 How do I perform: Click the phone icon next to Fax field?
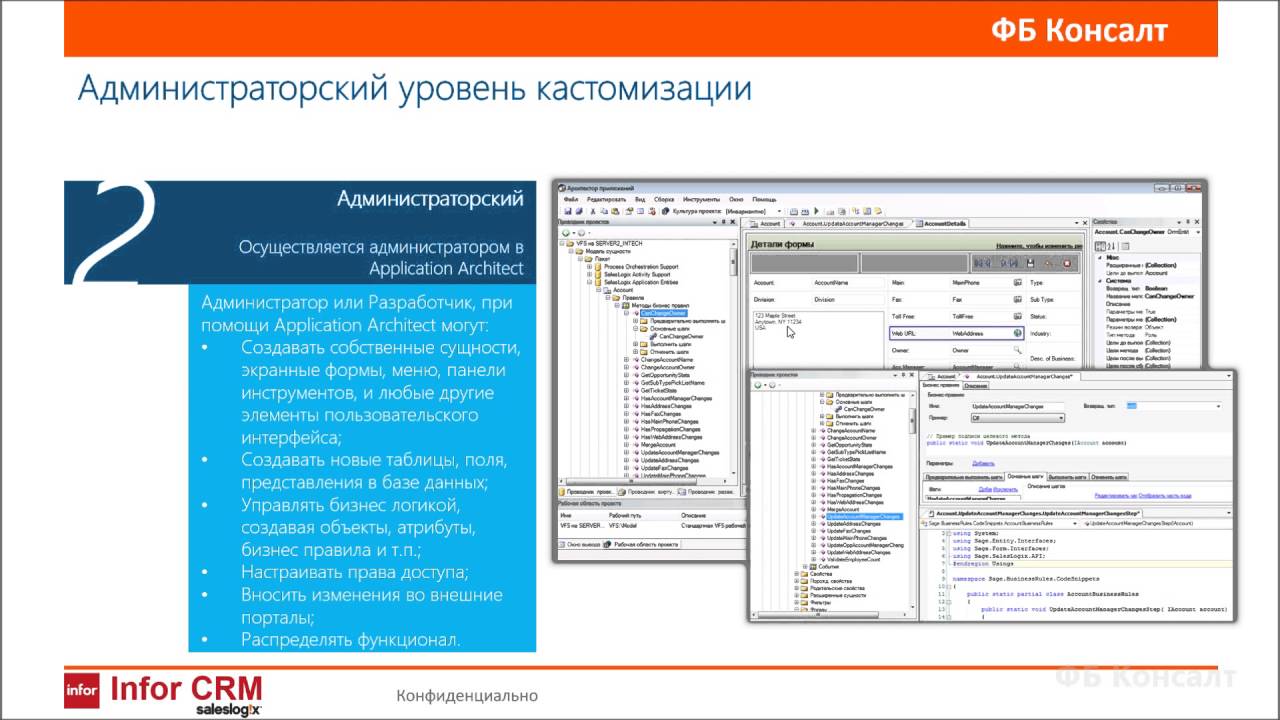point(1018,299)
